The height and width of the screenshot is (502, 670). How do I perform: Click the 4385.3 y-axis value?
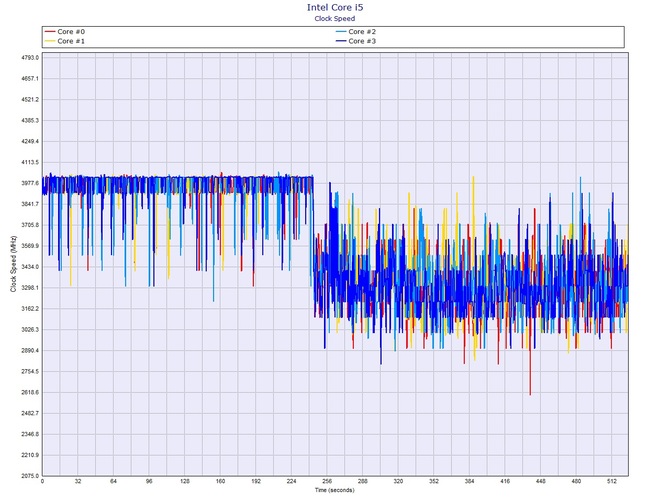tap(30, 120)
